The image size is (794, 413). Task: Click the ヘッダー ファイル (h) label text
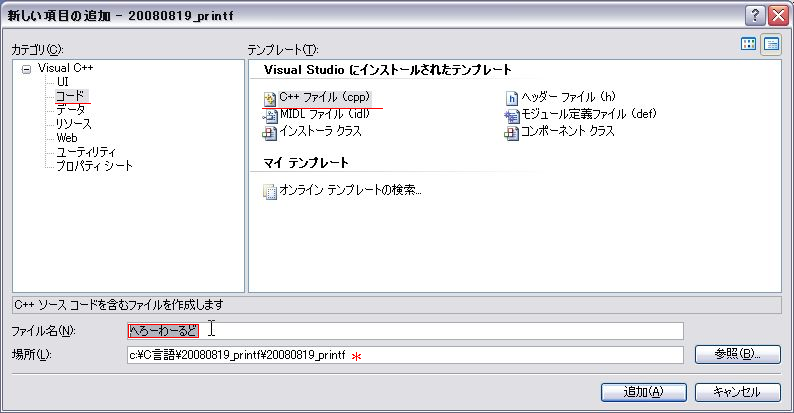click(x=569, y=97)
